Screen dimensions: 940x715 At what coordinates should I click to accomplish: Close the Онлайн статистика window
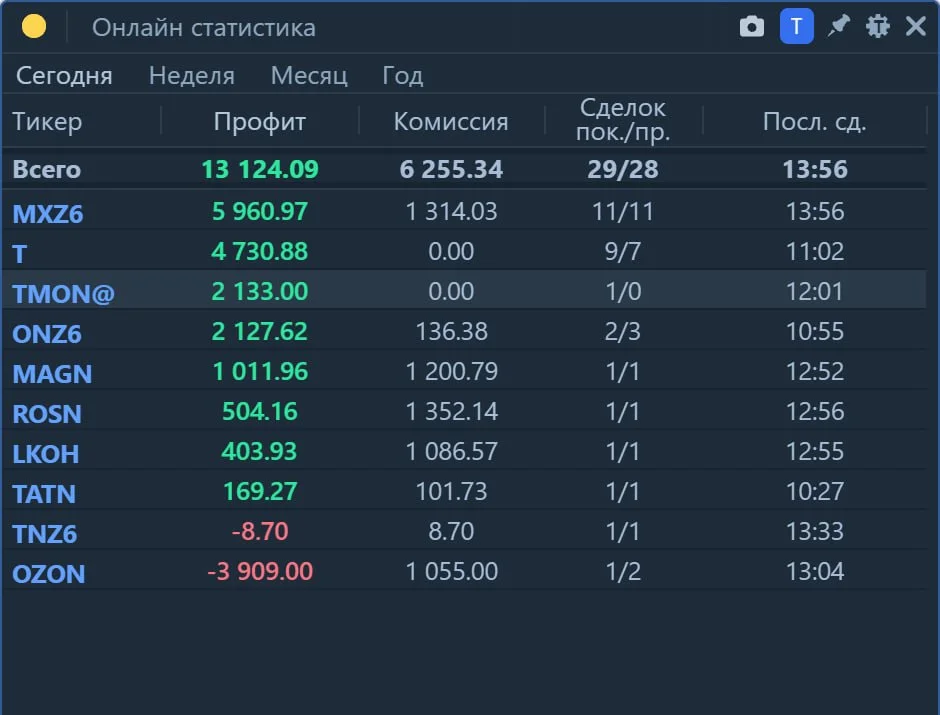tap(916, 26)
